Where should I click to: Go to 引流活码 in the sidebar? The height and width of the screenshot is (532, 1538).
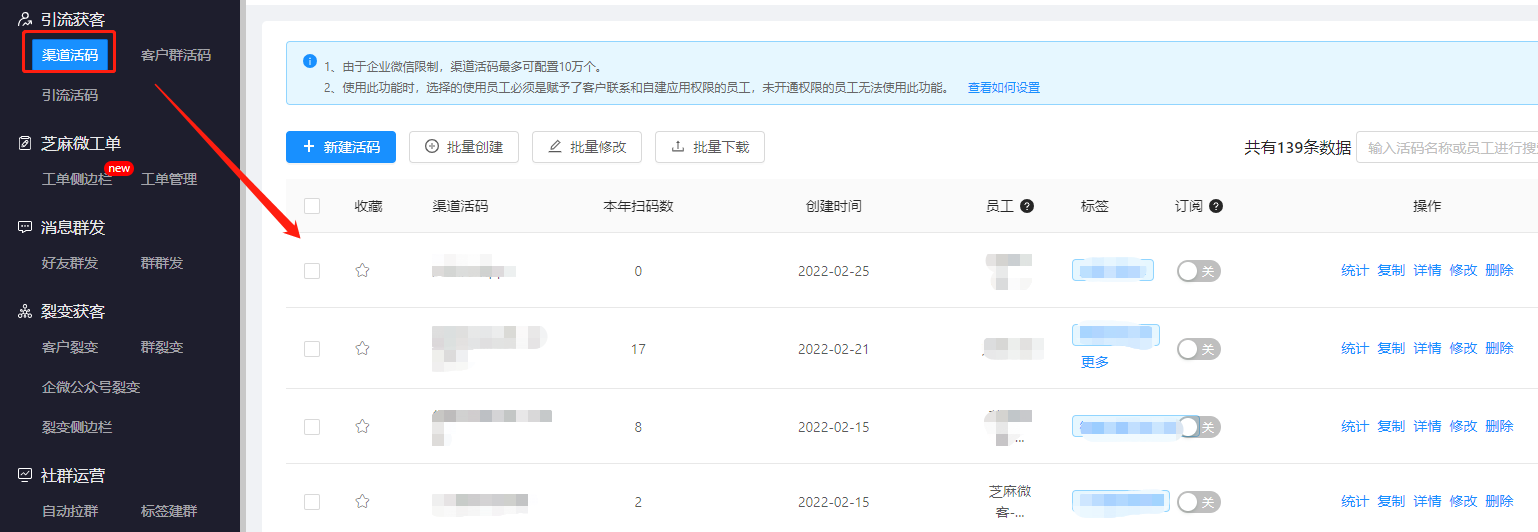pyautogui.click(x=70, y=95)
